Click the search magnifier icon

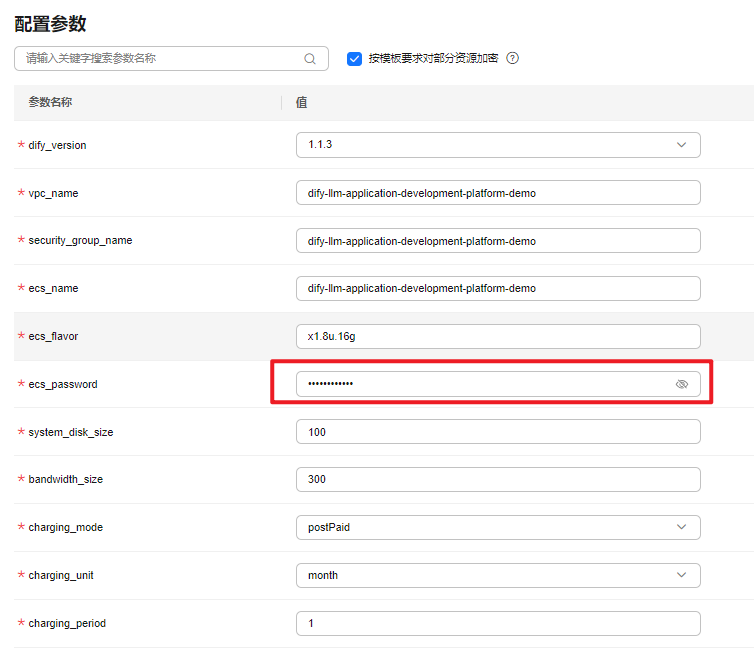tap(310, 59)
